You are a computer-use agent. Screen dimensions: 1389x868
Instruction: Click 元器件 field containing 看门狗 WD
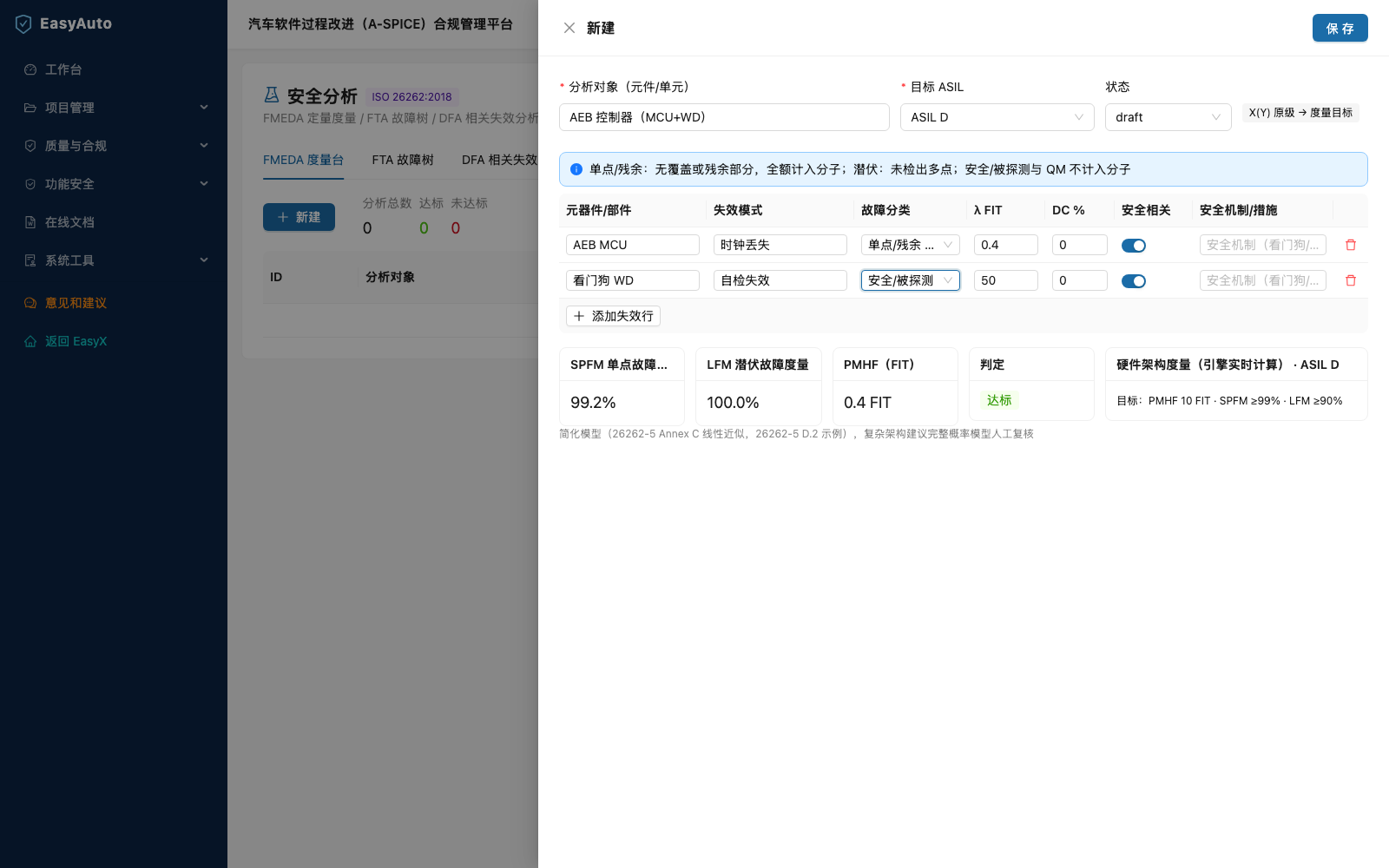click(x=633, y=280)
